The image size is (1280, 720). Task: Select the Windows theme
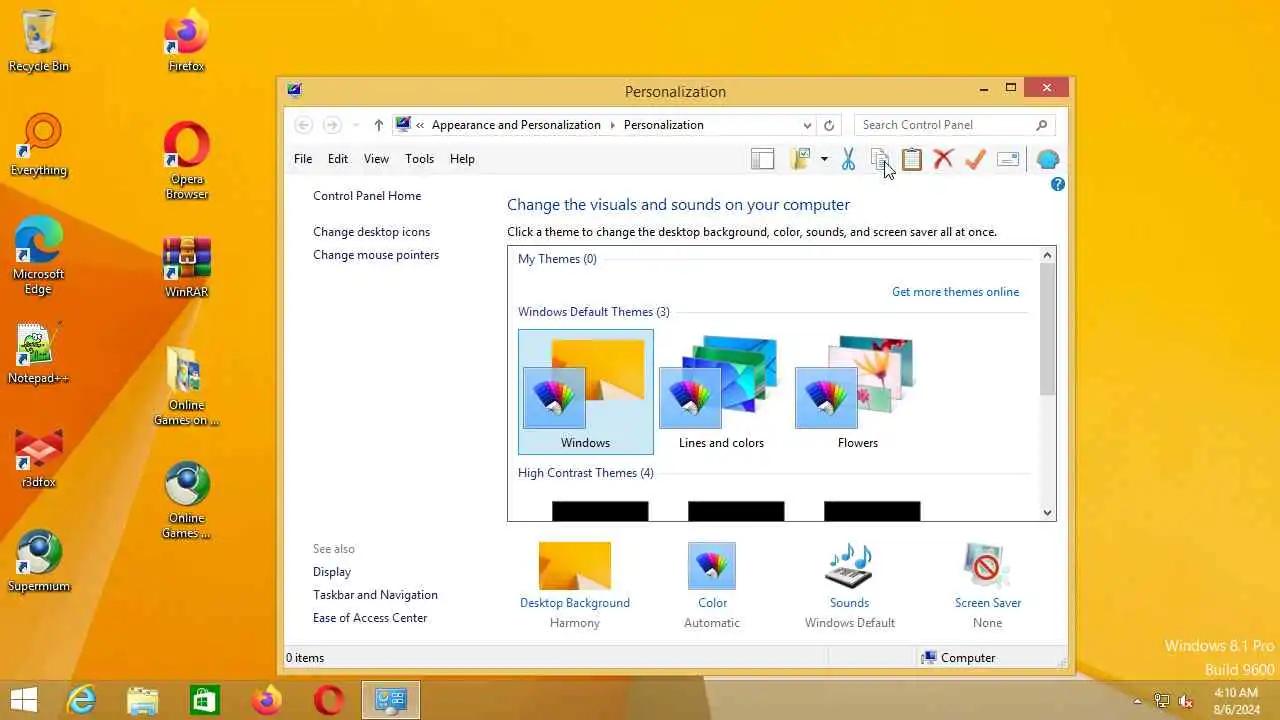point(586,392)
